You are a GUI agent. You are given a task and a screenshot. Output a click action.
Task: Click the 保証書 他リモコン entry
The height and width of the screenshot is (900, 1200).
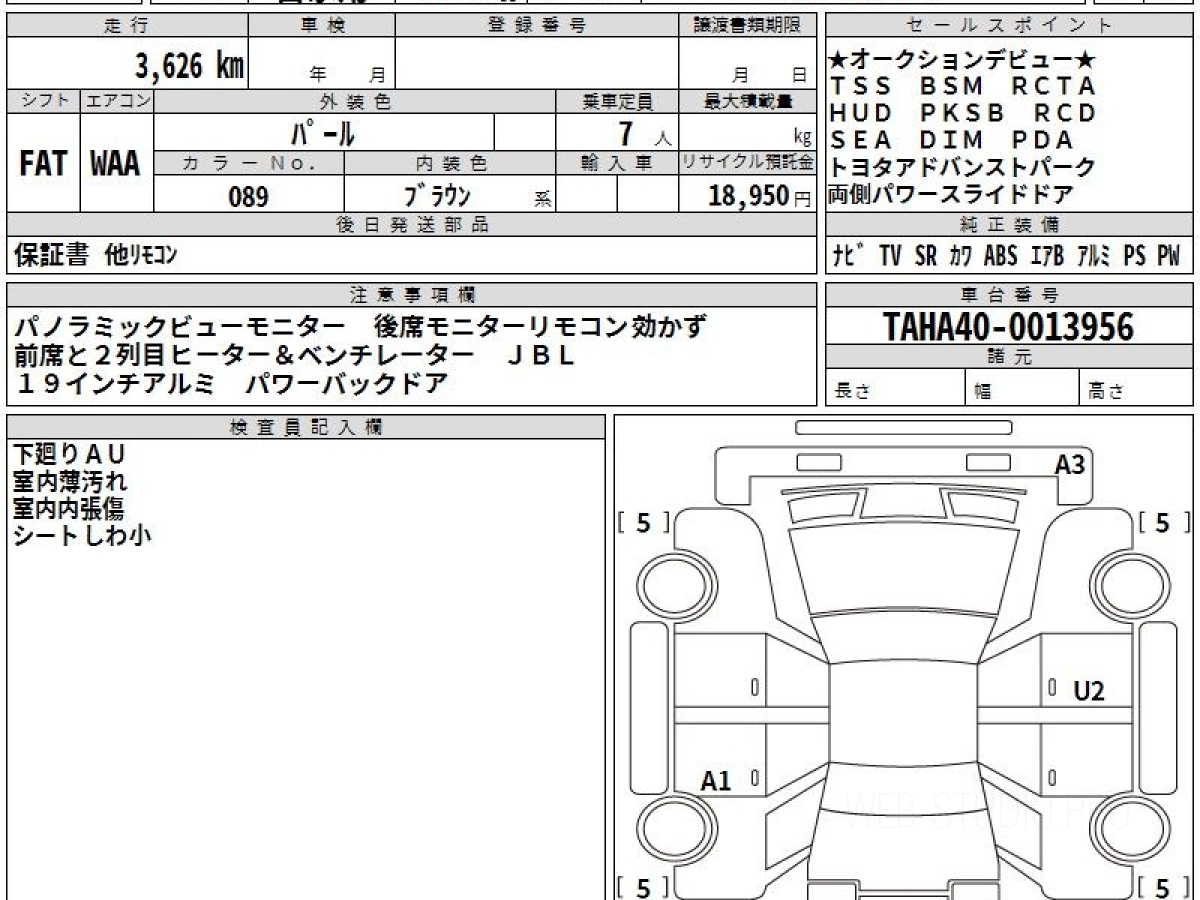[x=96, y=255]
